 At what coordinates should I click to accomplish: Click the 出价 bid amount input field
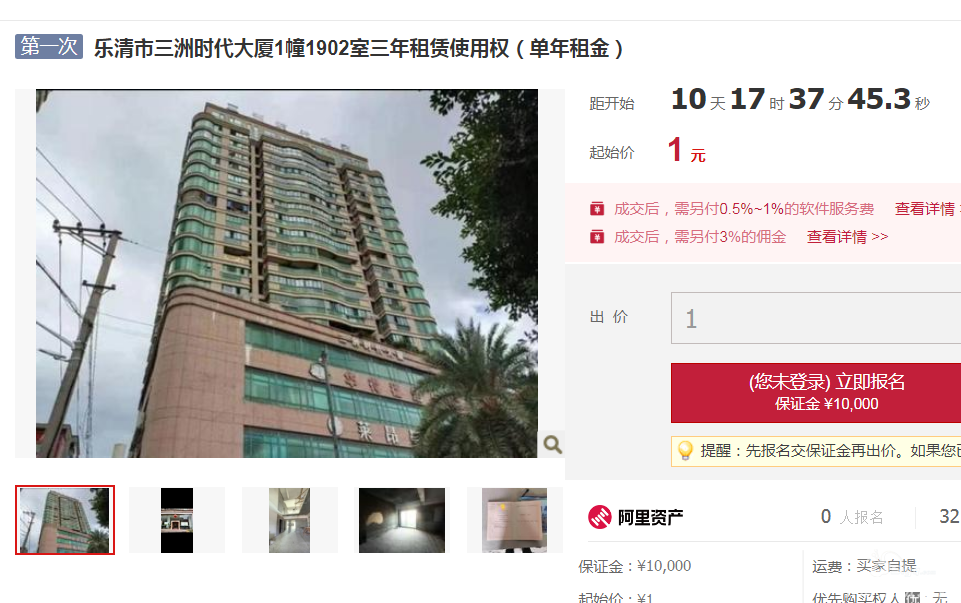pos(816,318)
